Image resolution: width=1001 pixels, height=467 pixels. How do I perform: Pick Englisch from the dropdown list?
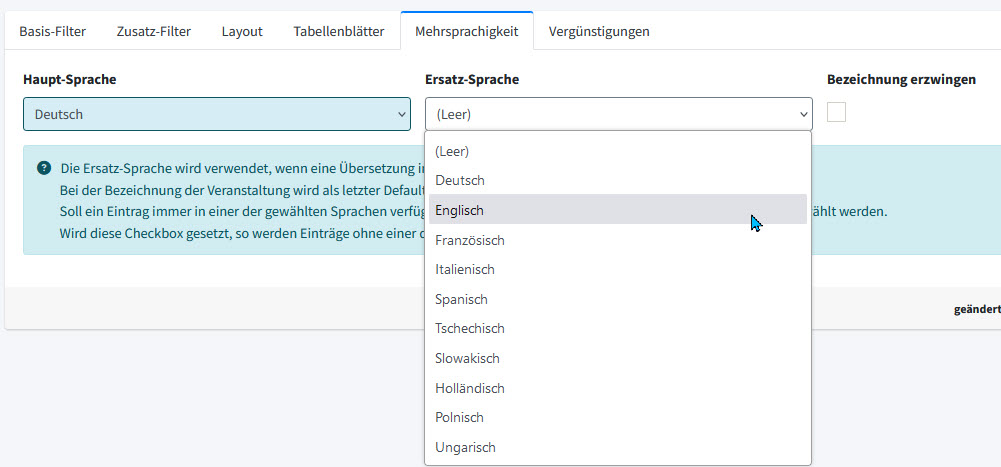618,210
